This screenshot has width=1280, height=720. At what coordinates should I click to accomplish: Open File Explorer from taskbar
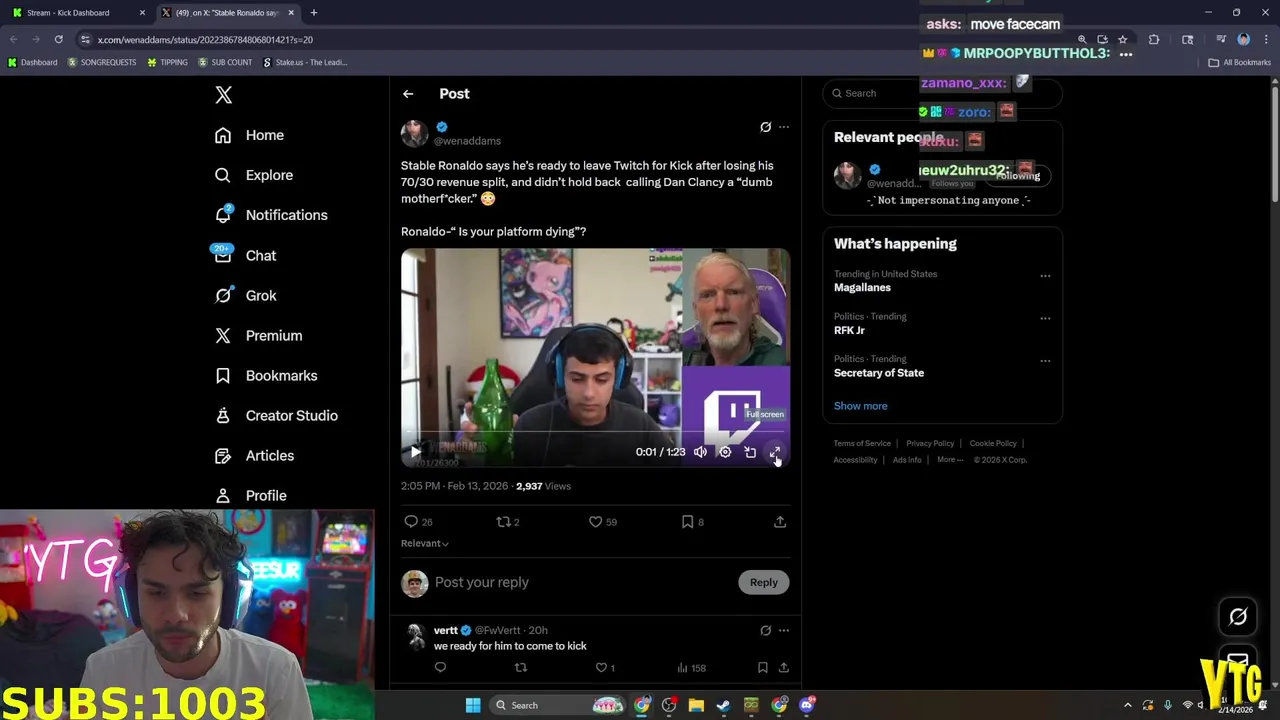tap(696, 705)
